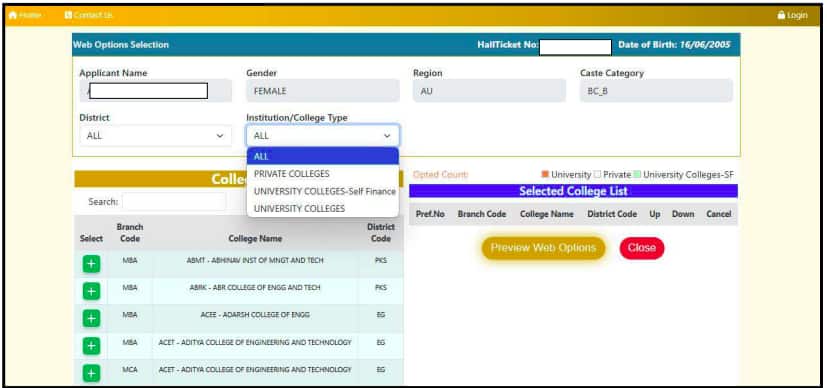Click Pref.No column header
The width and height of the screenshot is (827, 388).
(430, 214)
